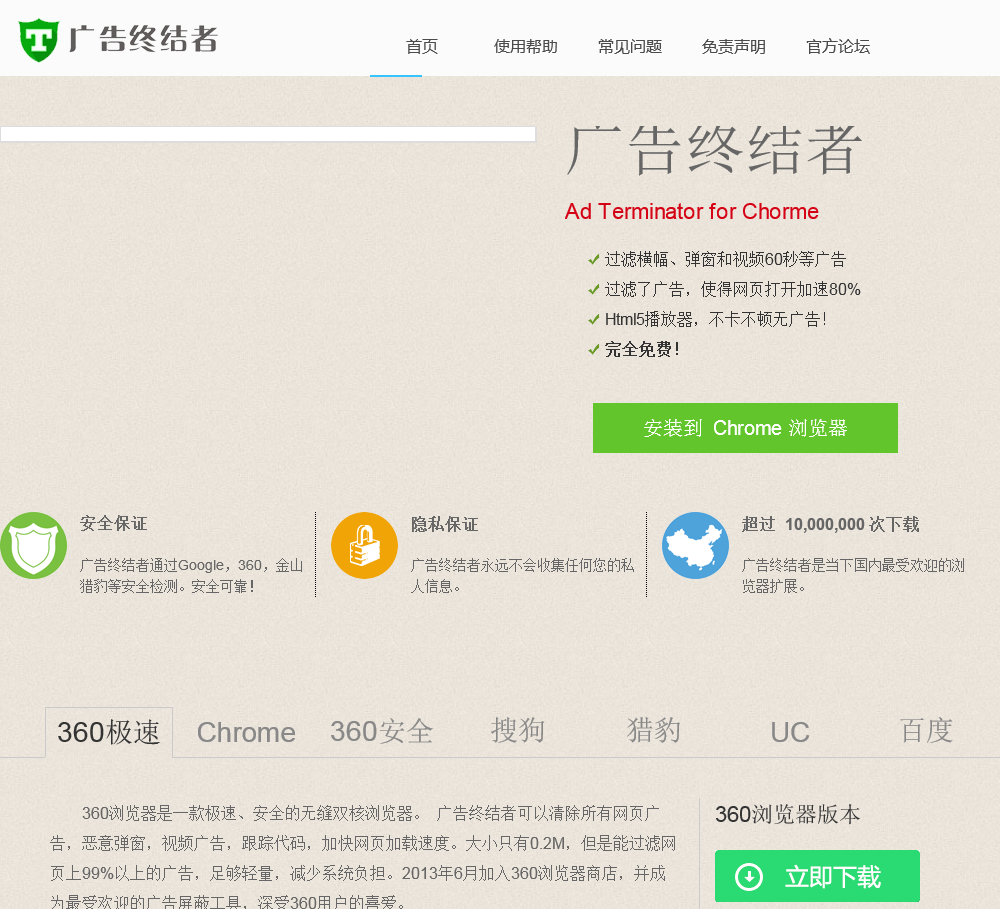The height and width of the screenshot is (909, 1000).
Task: Click the 超过 10,000,000 次下载 heading
Action: pos(830,524)
